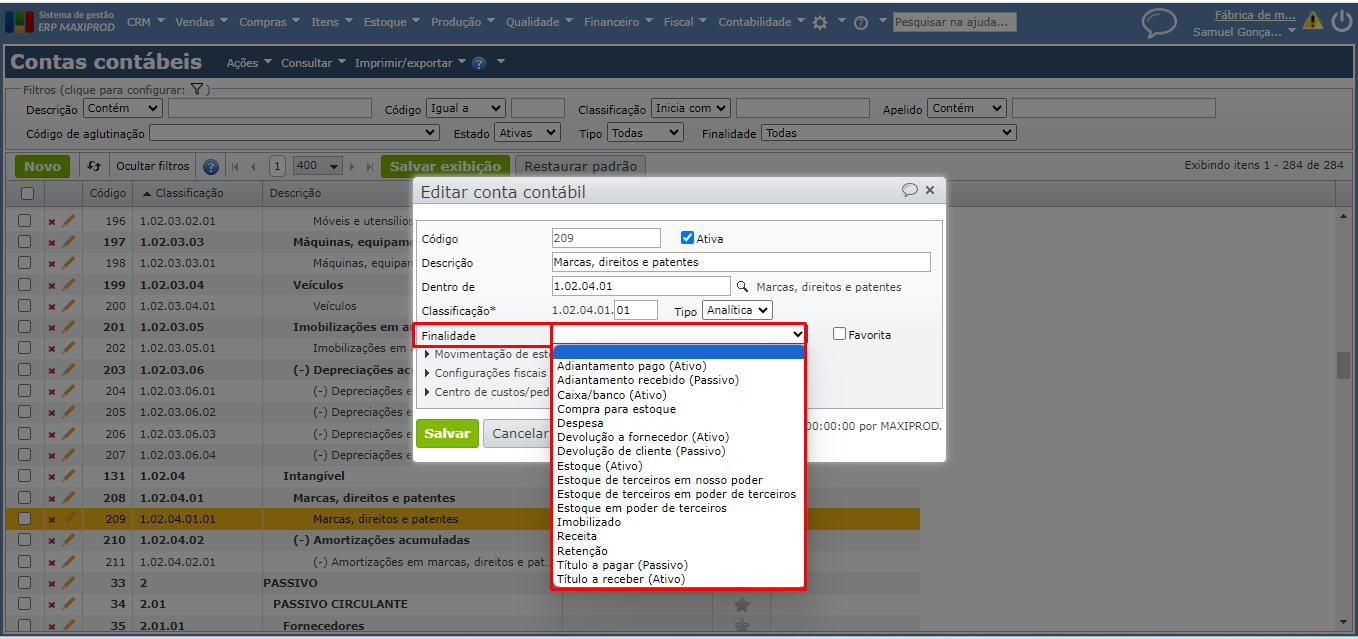
Task: Click the Cancelar button
Action: point(520,433)
